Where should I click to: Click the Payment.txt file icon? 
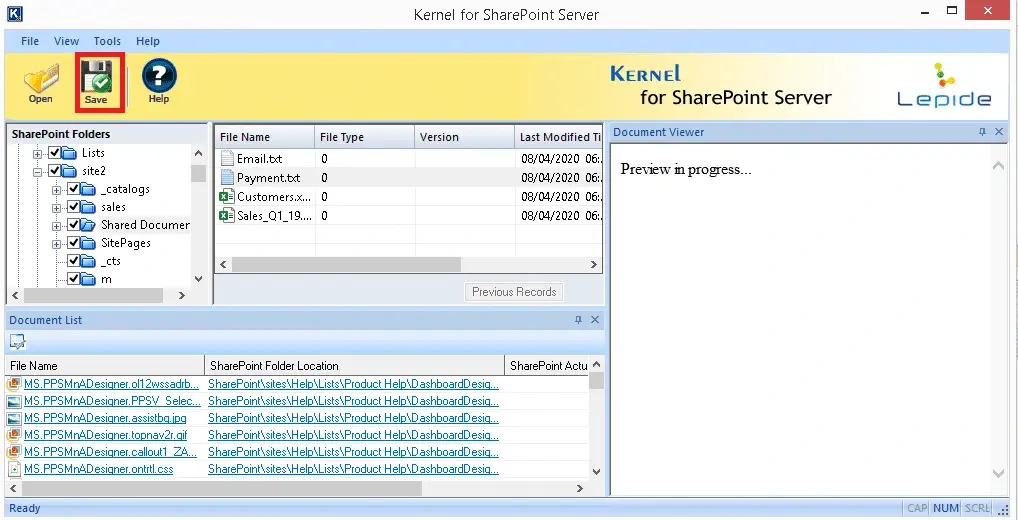point(227,177)
